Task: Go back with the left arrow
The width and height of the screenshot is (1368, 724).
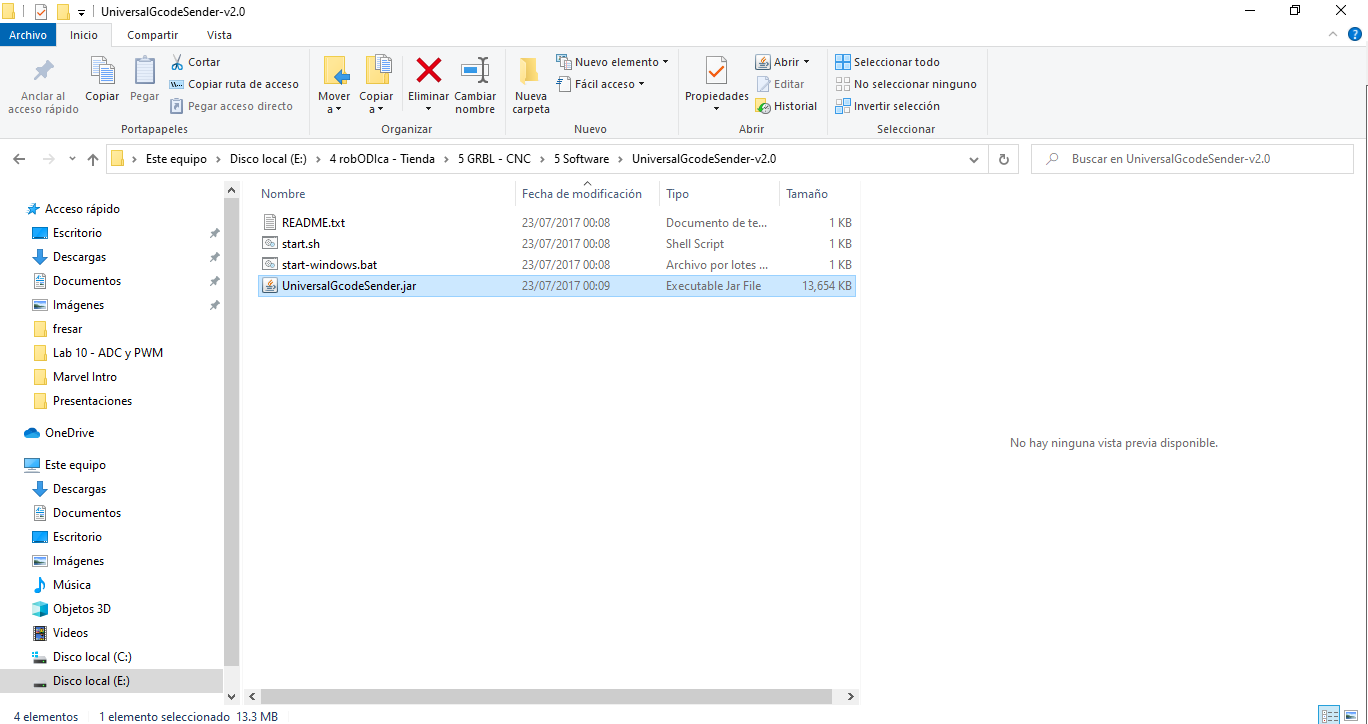Action: click(20, 159)
